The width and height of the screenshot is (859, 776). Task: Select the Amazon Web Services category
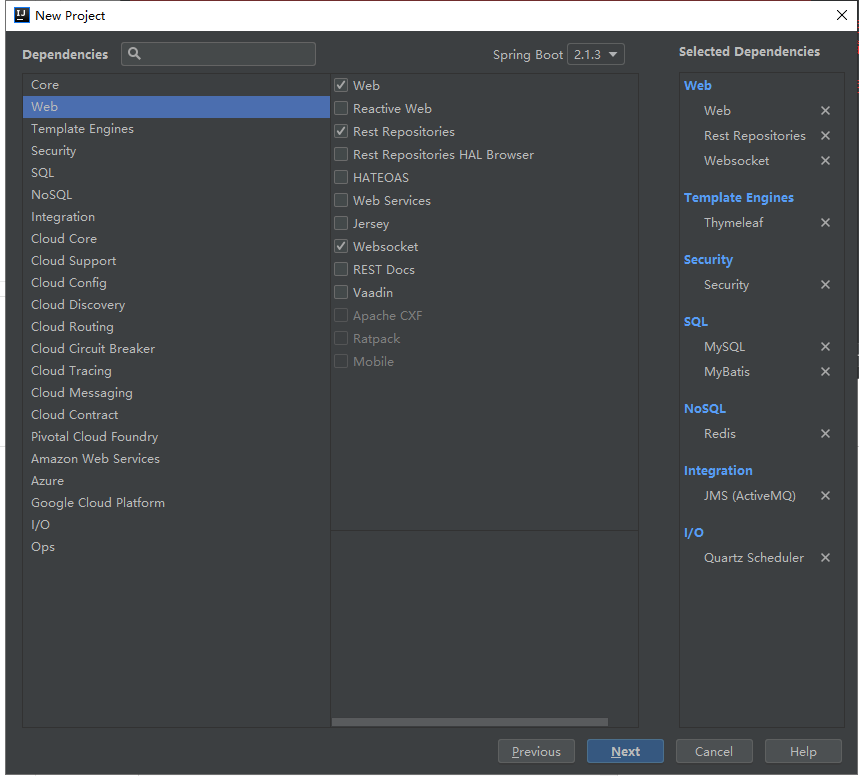point(176,459)
